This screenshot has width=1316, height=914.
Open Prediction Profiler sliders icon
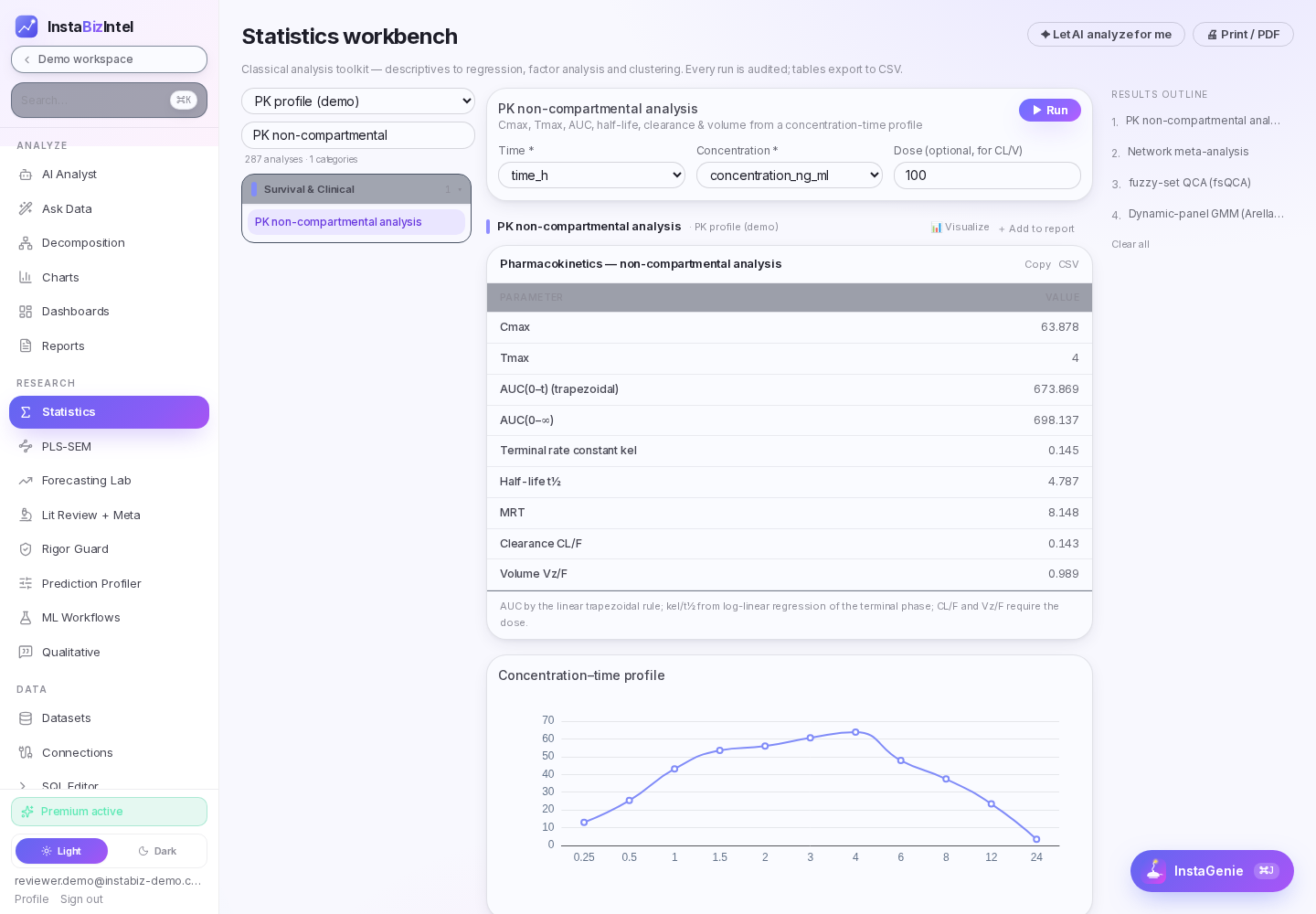click(x=26, y=583)
